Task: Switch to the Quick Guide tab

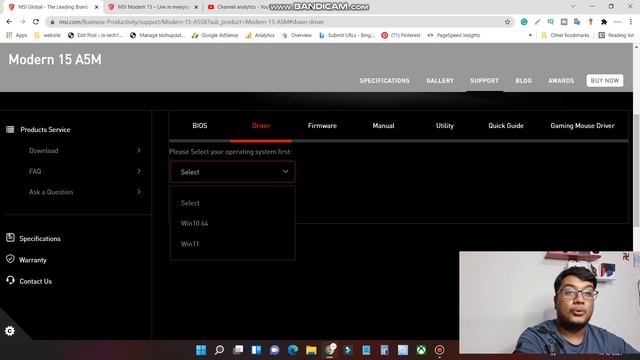Action: pos(506,126)
